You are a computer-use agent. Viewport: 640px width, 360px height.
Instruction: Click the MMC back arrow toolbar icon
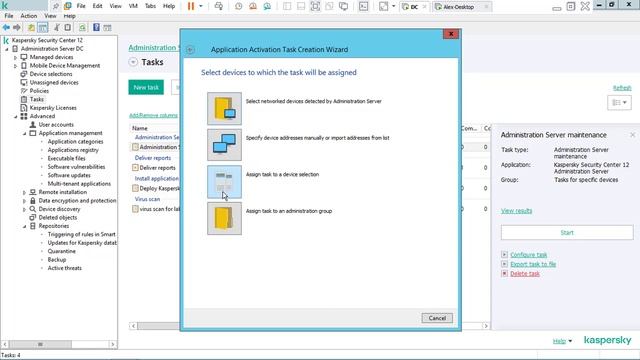coord(6,27)
